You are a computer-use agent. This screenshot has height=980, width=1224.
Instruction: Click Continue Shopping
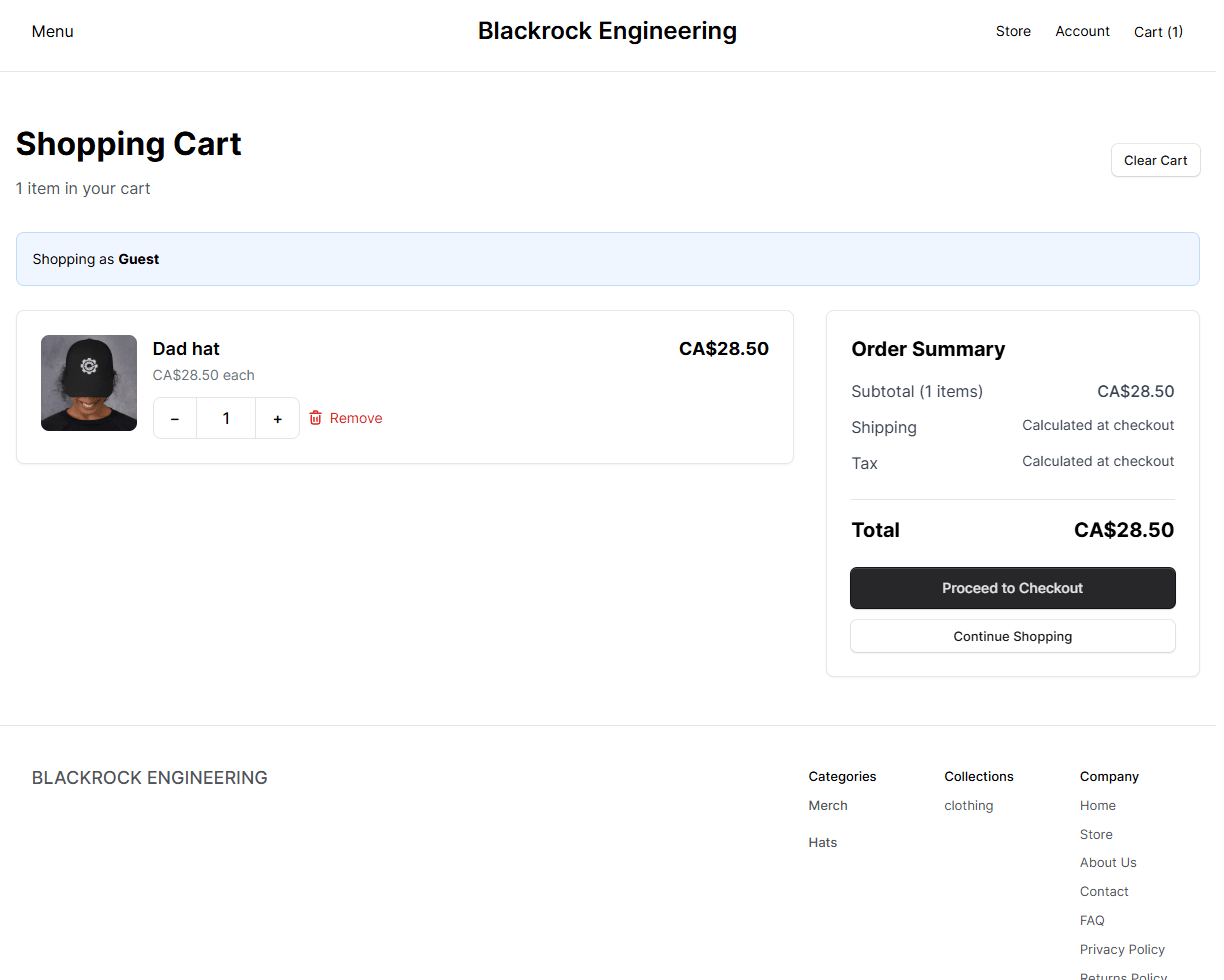click(1012, 636)
